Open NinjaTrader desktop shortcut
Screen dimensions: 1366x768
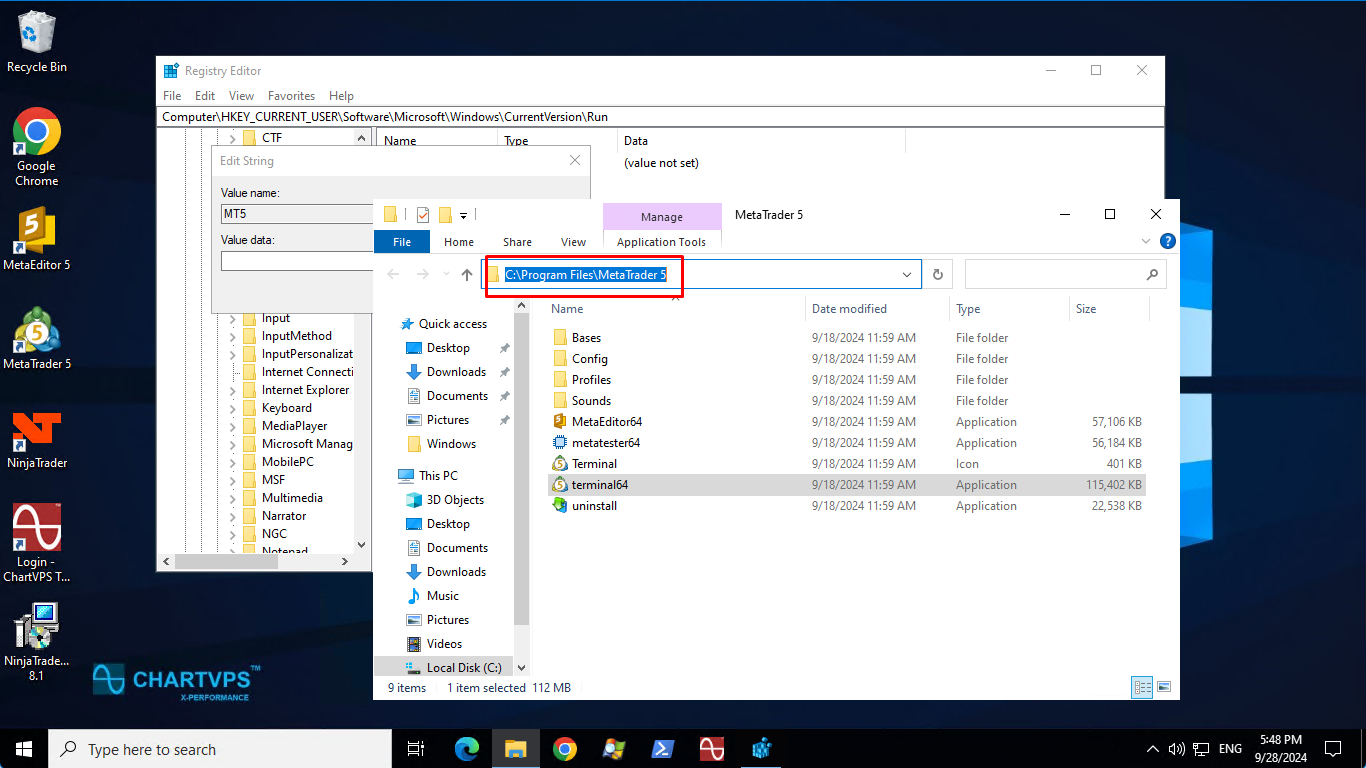(37, 440)
